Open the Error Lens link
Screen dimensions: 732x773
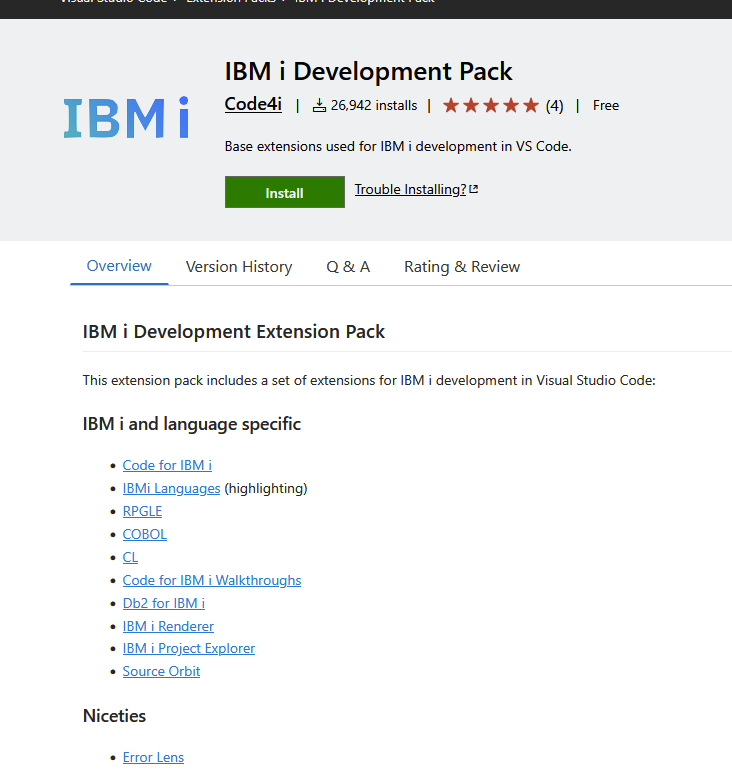click(x=153, y=757)
